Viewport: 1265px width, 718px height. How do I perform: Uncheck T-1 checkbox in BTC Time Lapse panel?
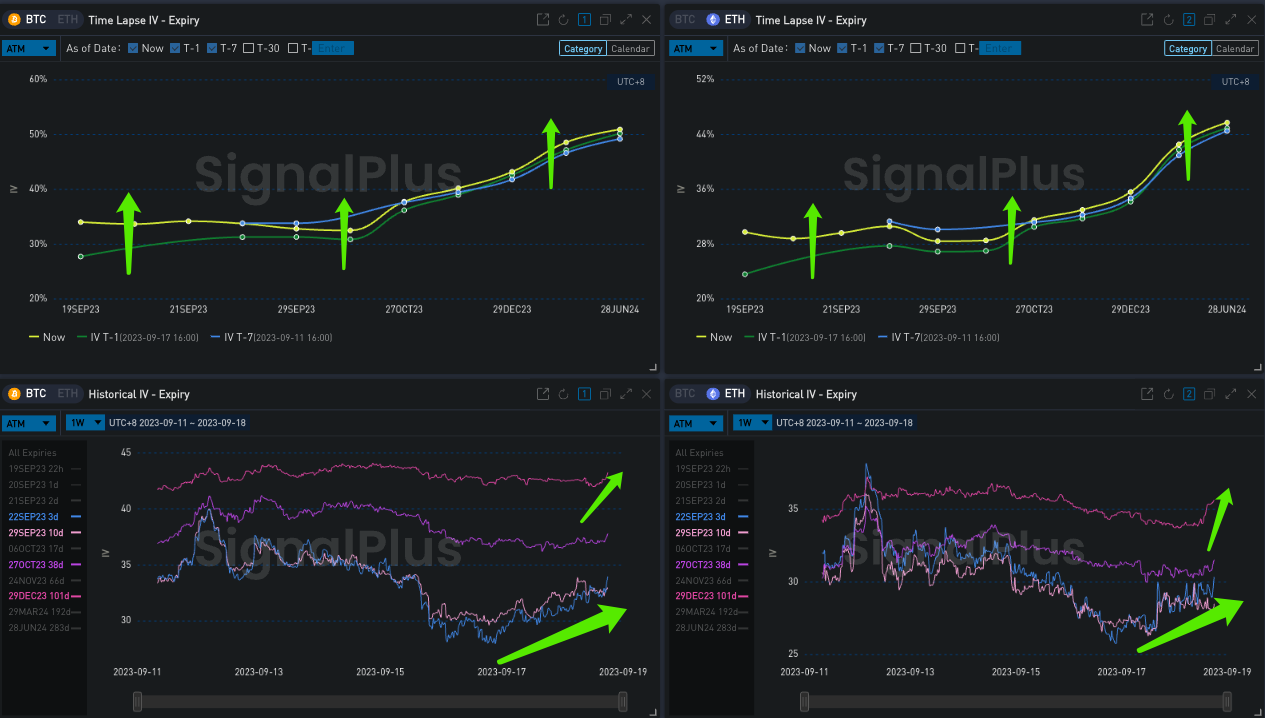point(176,48)
